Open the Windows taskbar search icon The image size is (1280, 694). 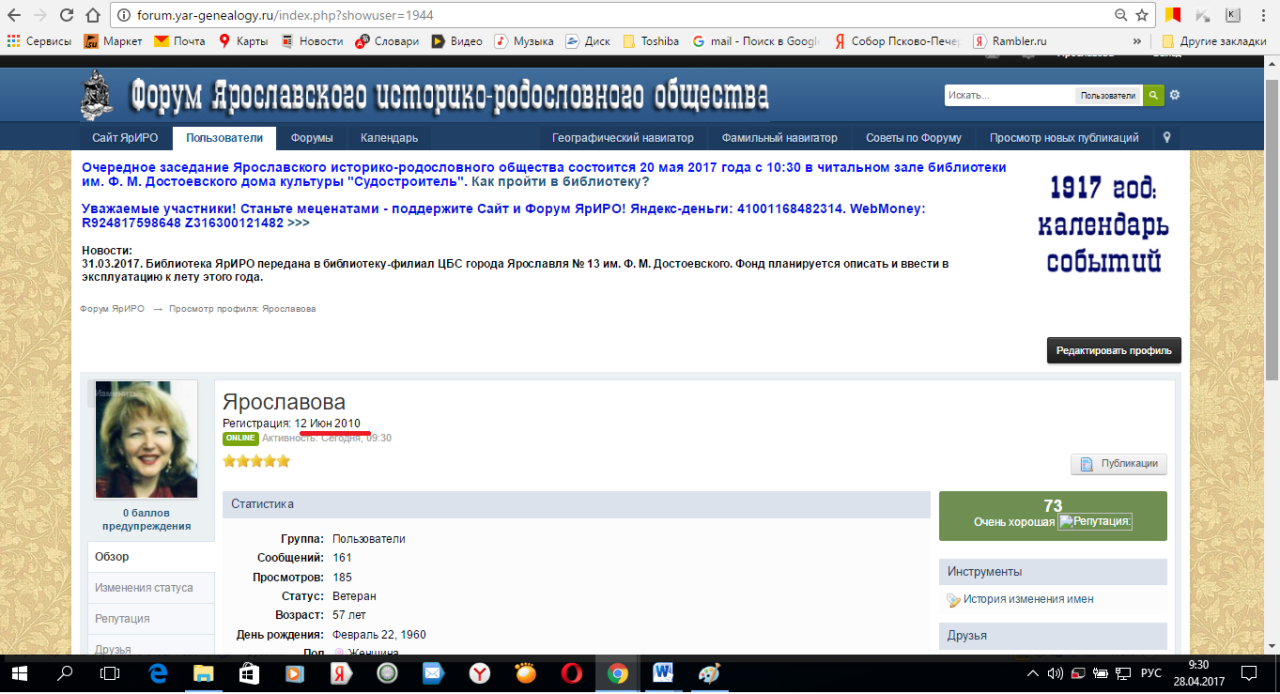[65, 673]
